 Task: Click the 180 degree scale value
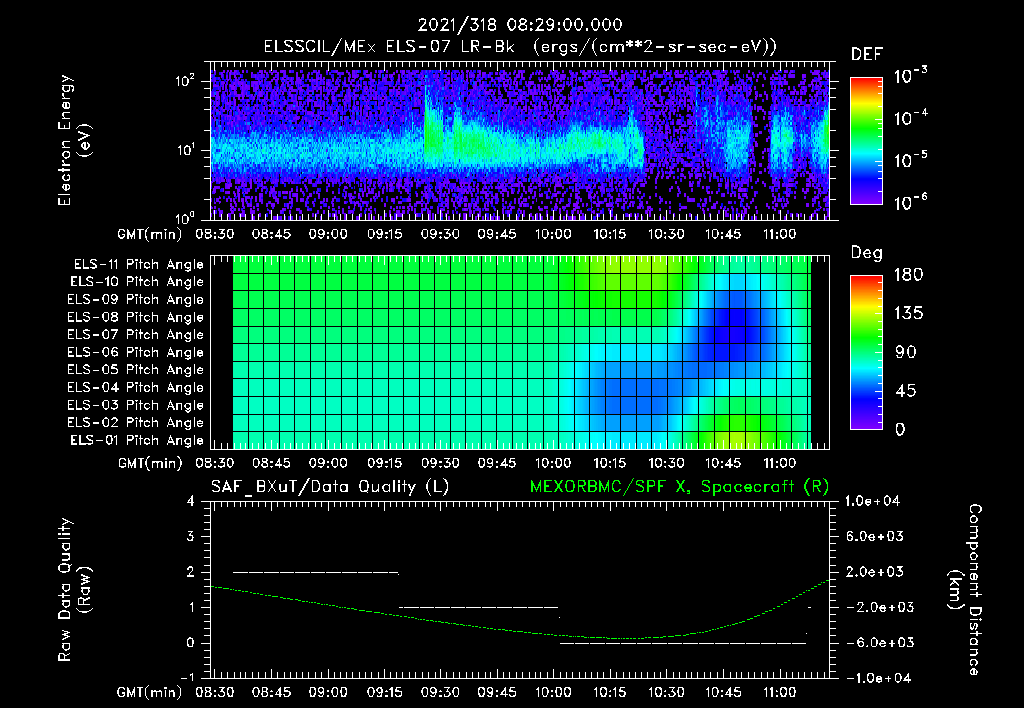click(x=908, y=274)
